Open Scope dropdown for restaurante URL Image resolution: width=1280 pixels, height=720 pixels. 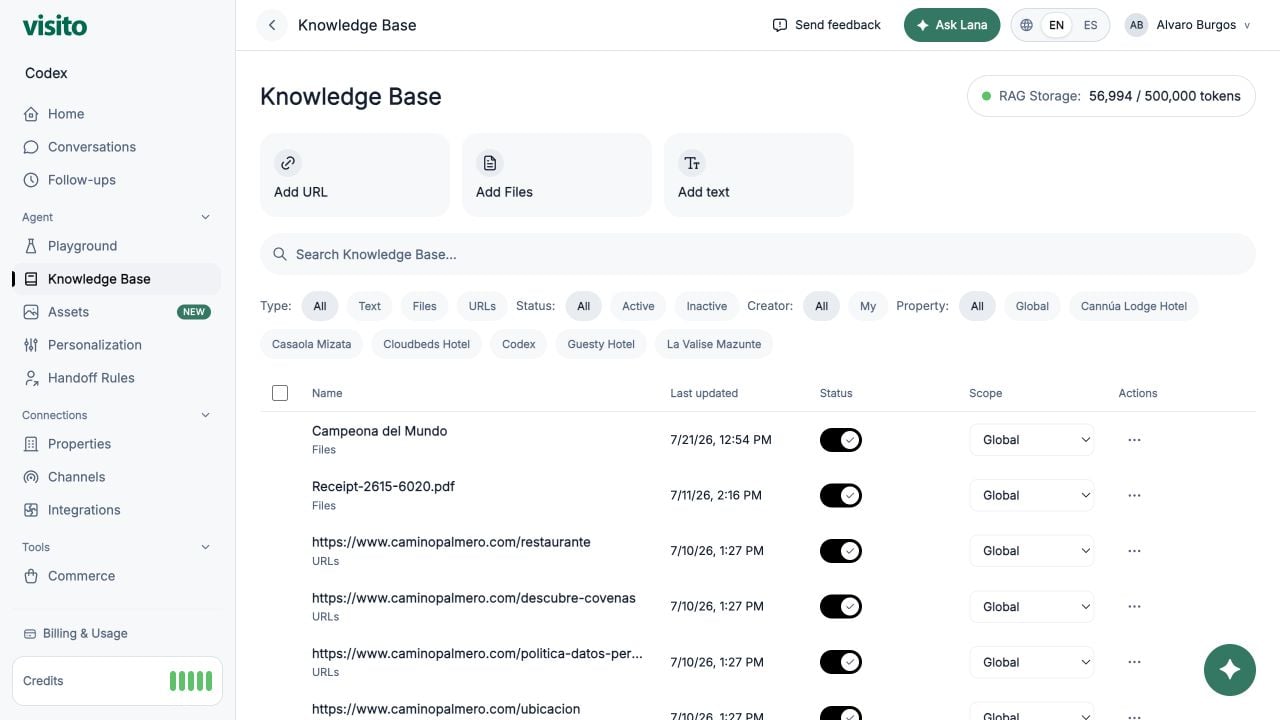pos(1031,551)
